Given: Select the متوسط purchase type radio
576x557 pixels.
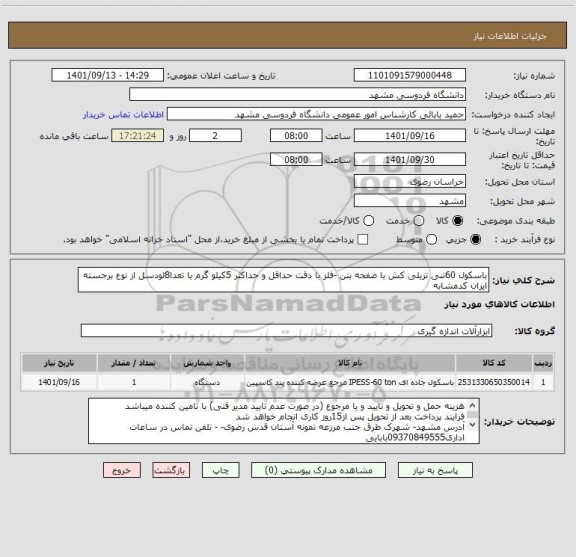Looking at the screenshot, I should [431, 240].
